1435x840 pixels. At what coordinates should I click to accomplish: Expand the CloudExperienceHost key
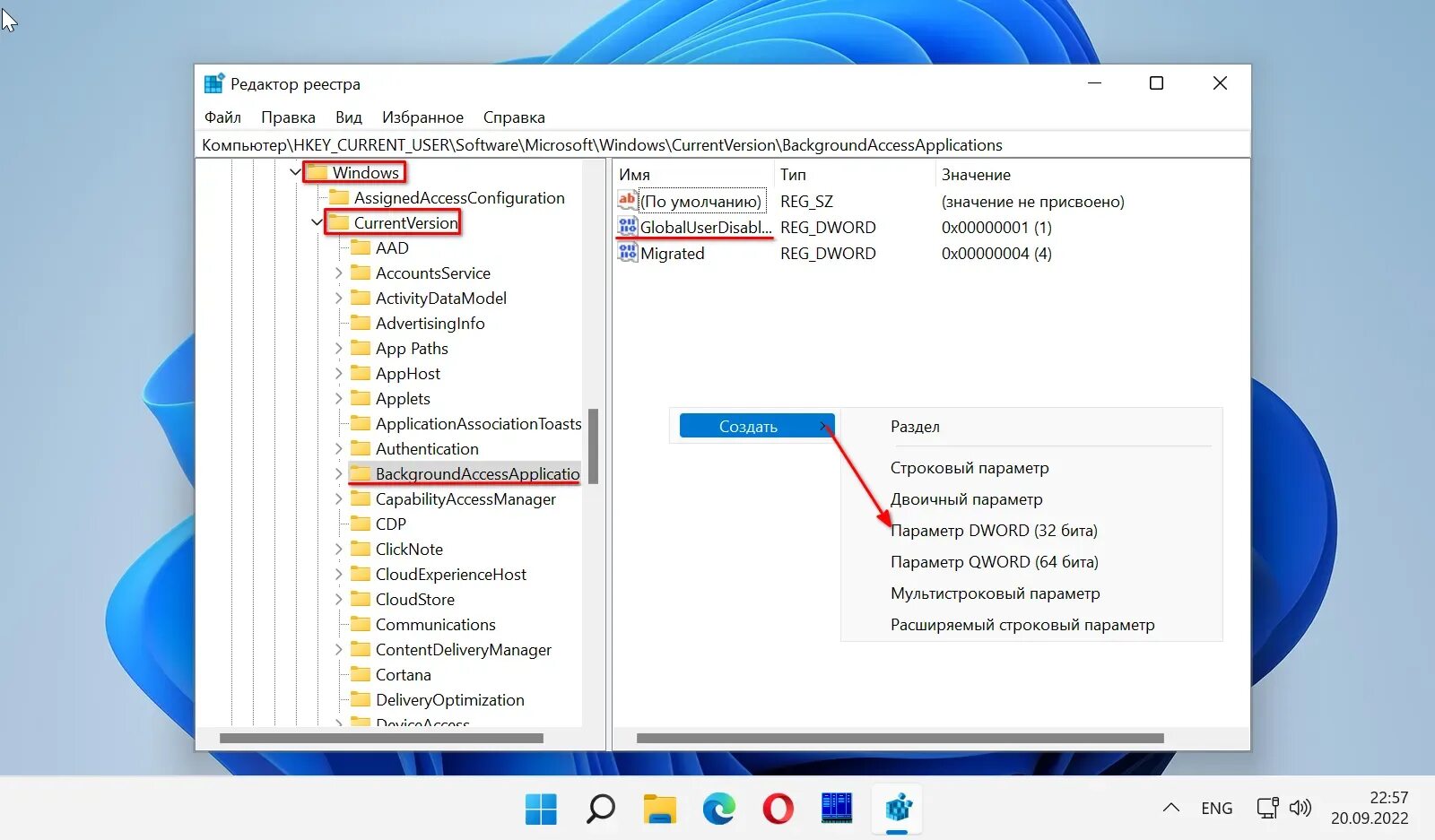[338, 574]
